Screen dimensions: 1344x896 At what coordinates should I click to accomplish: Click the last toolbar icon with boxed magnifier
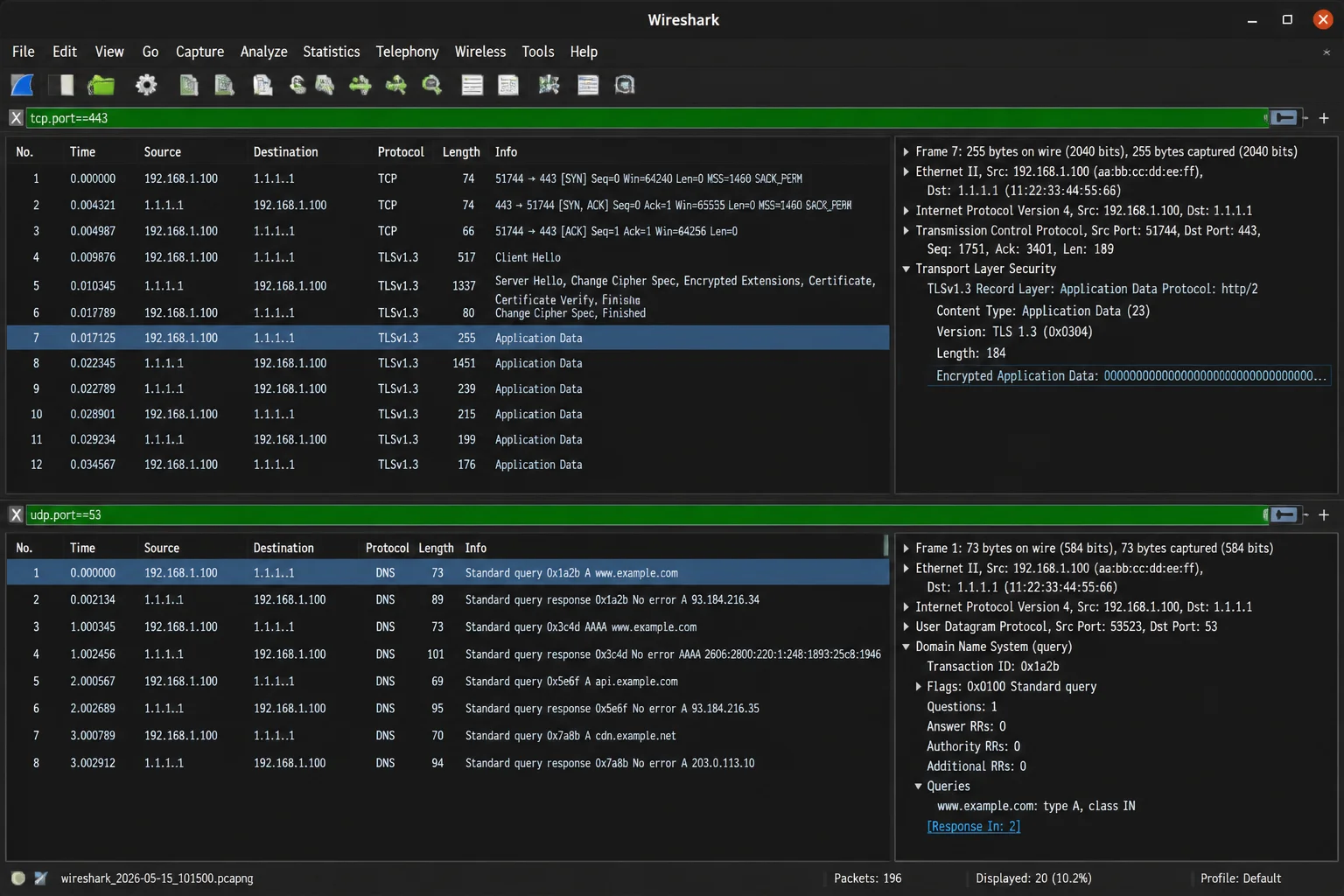pyautogui.click(x=625, y=85)
